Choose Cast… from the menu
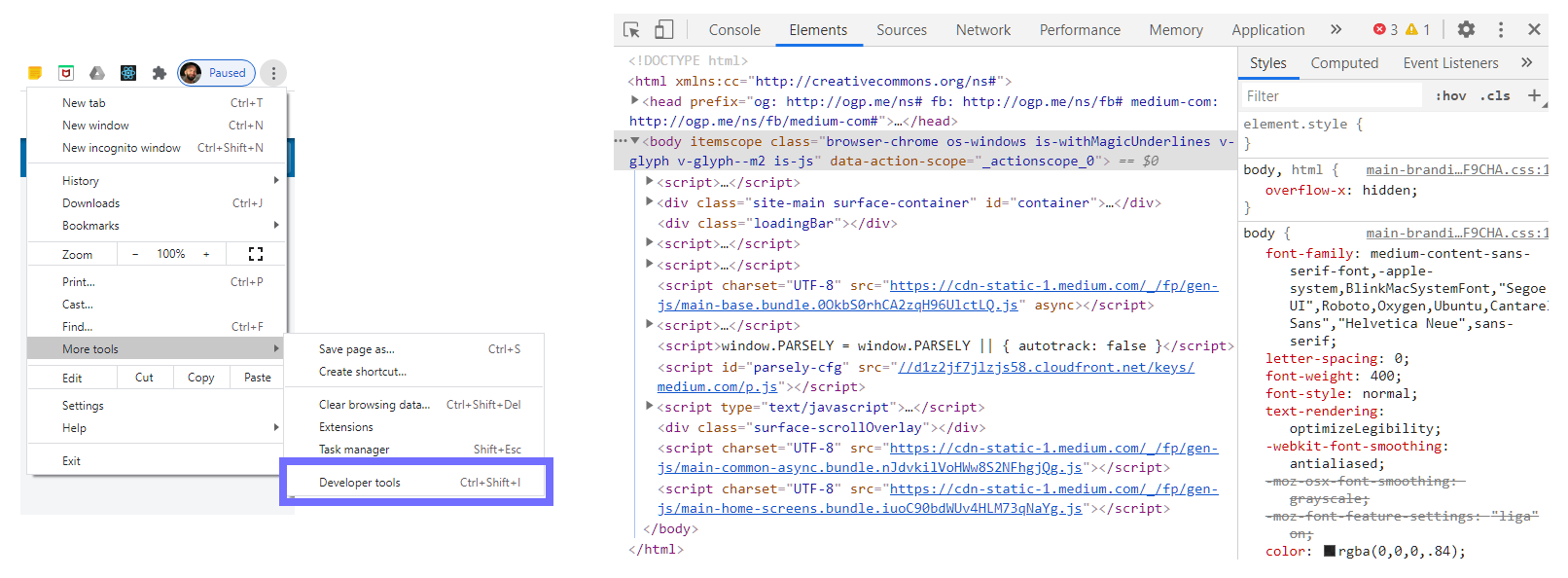 click(x=157, y=305)
